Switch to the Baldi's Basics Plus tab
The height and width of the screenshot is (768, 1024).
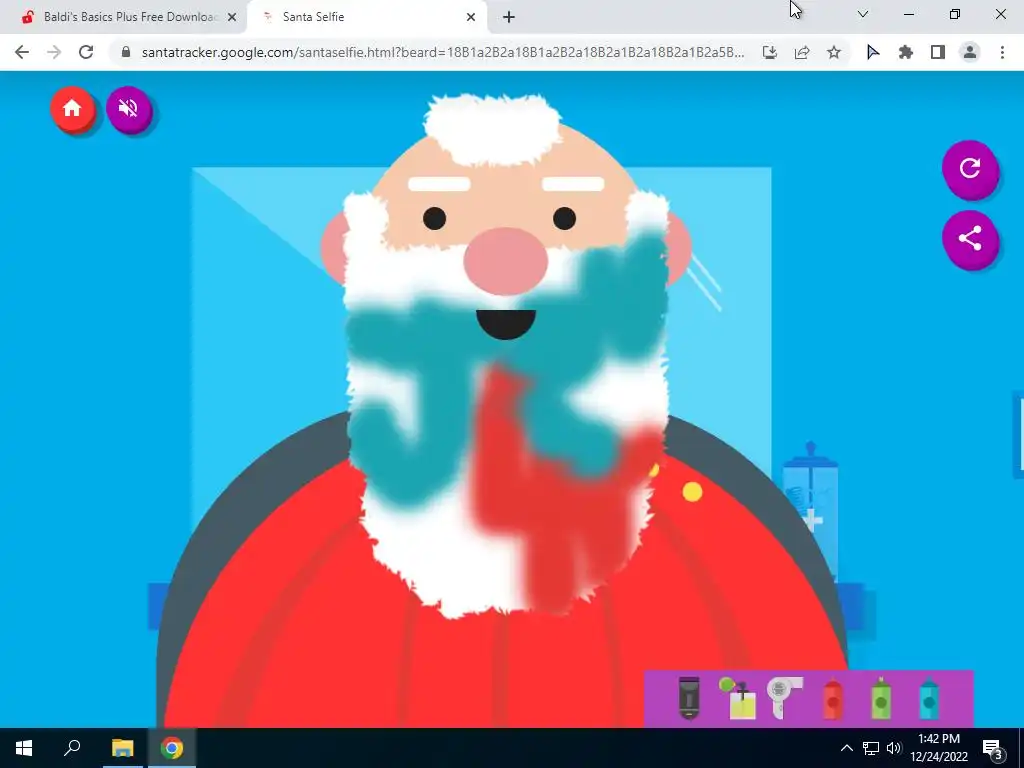(x=123, y=17)
